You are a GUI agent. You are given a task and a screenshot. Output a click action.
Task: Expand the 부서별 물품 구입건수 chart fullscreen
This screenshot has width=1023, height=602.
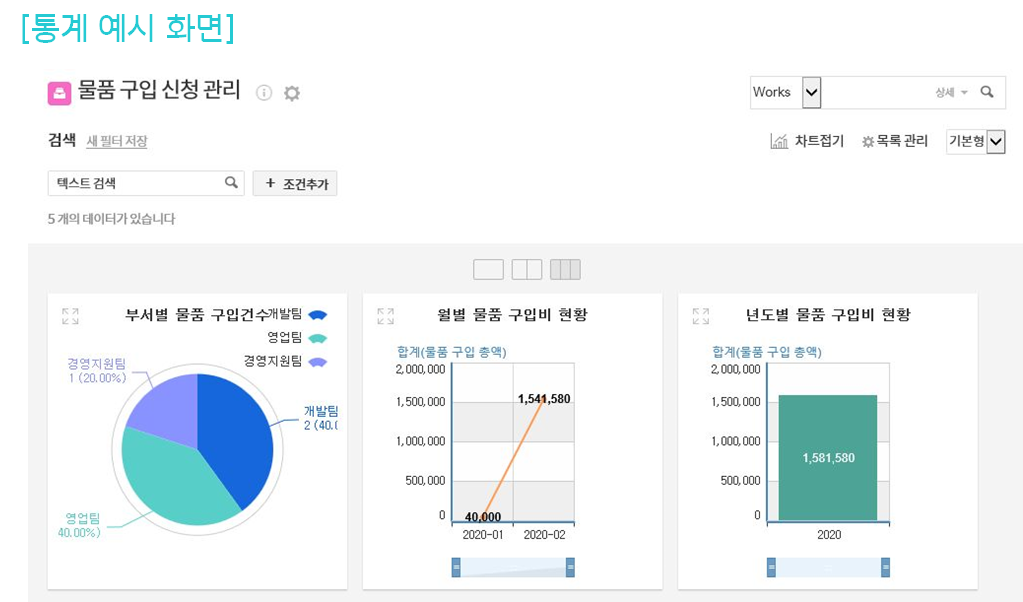[70, 316]
